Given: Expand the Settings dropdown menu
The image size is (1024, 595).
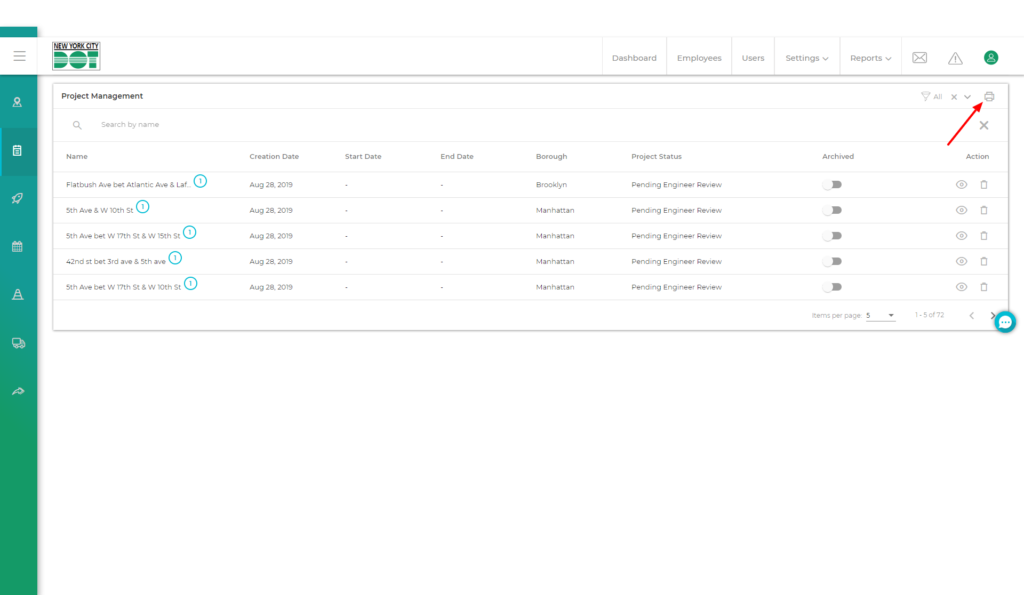Looking at the screenshot, I should tap(806, 58).
